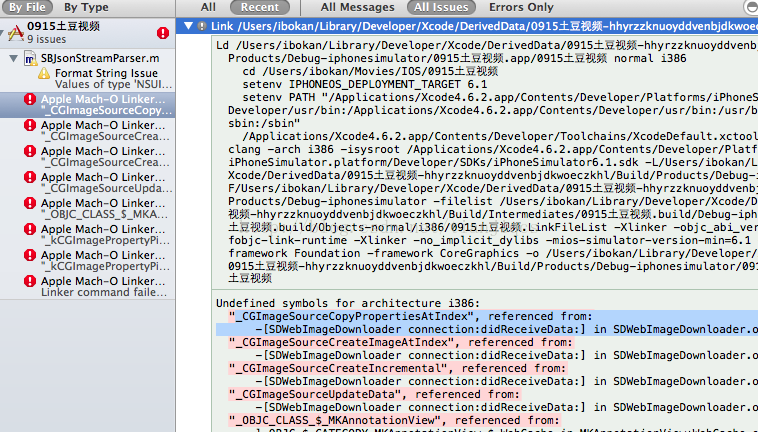Click error icon for _OBJC_CLASS_$_MKA linker error

30,204
